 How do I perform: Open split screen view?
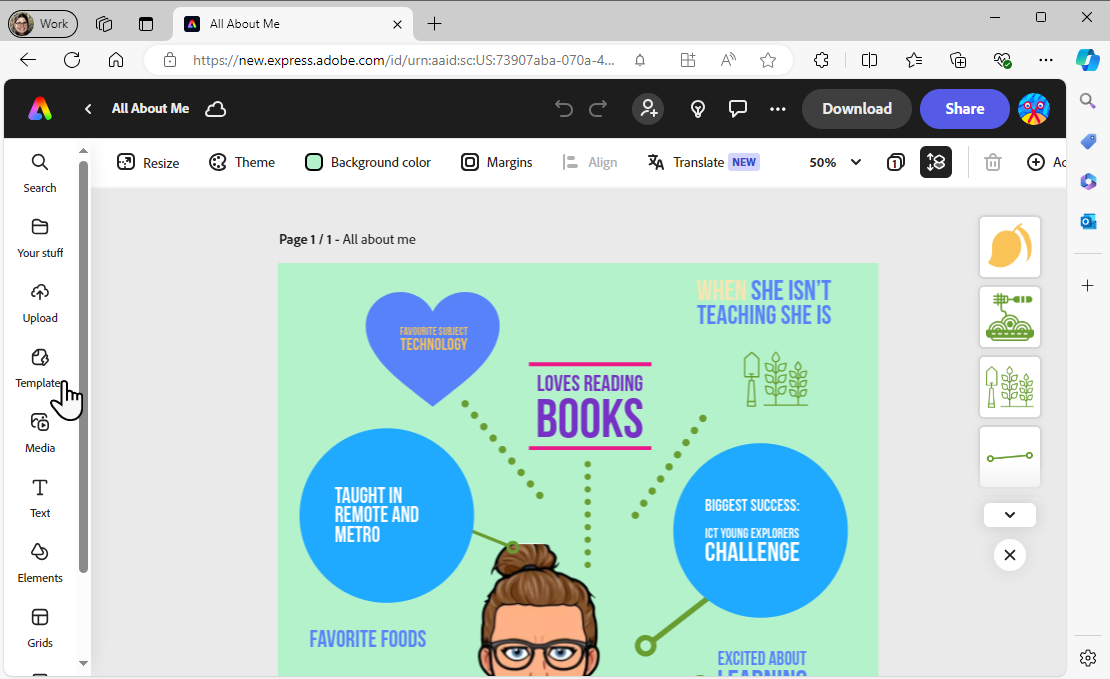click(x=869, y=60)
